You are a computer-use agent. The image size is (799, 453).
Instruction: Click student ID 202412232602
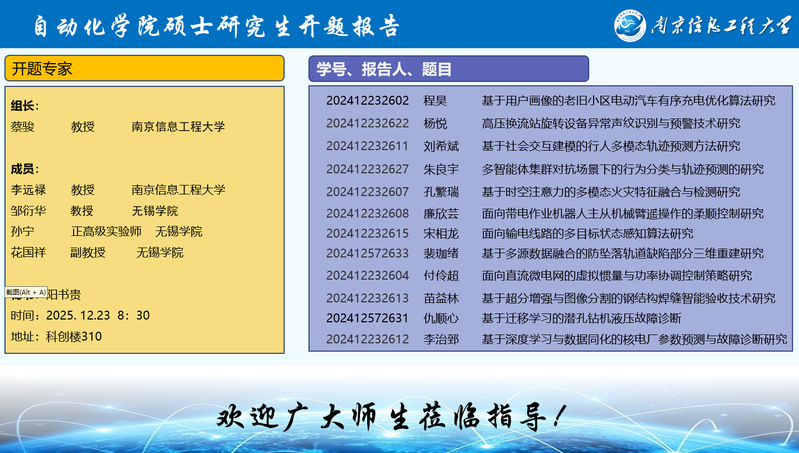(367, 101)
